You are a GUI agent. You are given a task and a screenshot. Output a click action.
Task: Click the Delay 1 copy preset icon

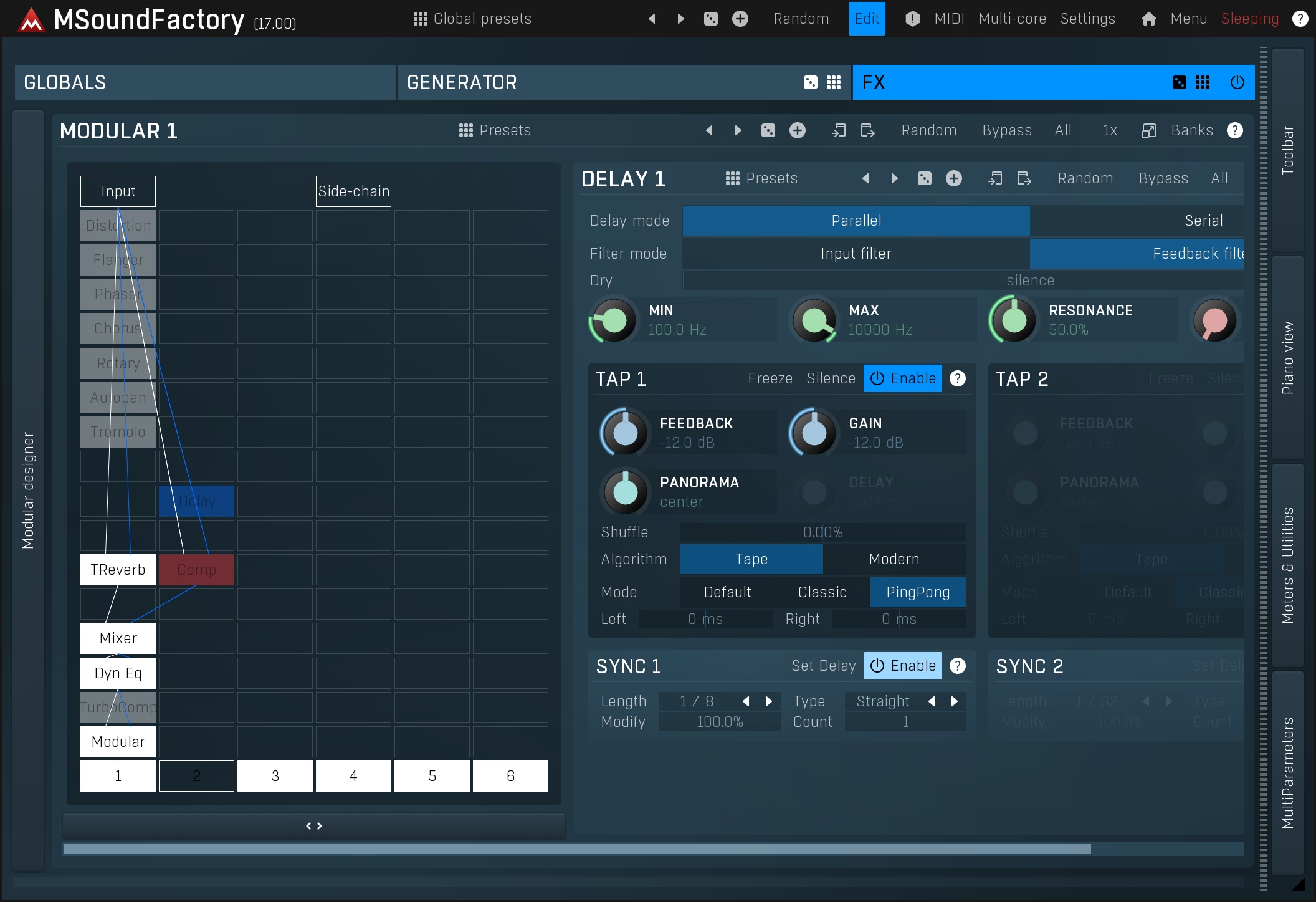(995, 179)
